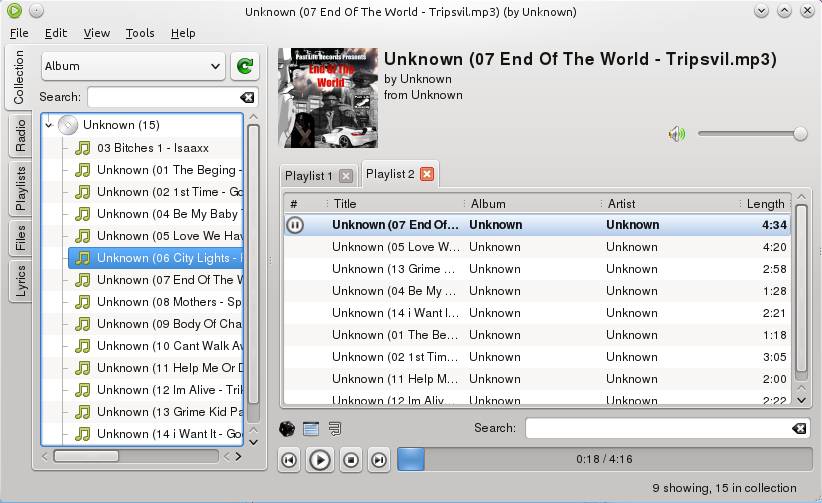
Task: Click the play button
Action: (x=319, y=460)
